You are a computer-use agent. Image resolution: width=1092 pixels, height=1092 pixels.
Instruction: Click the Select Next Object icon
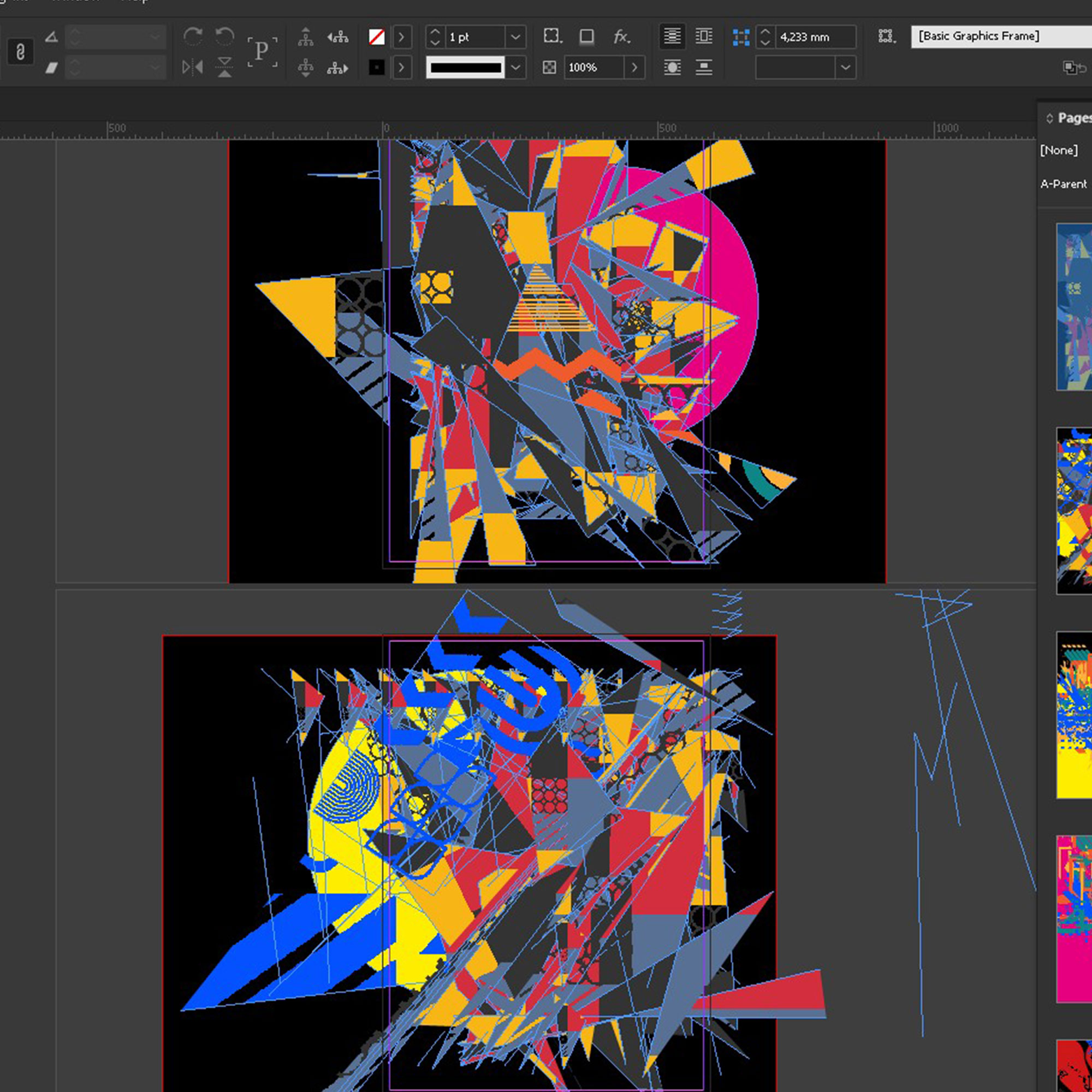337,68
